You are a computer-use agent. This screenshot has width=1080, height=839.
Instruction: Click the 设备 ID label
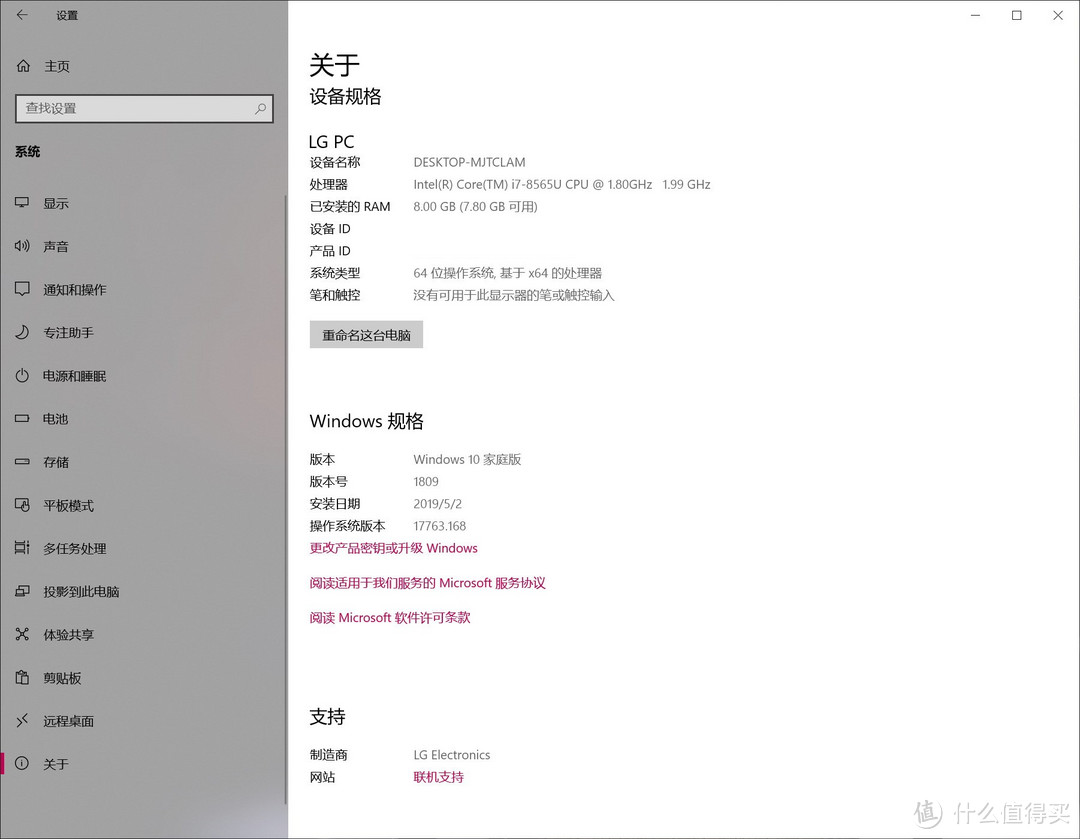(x=330, y=229)
